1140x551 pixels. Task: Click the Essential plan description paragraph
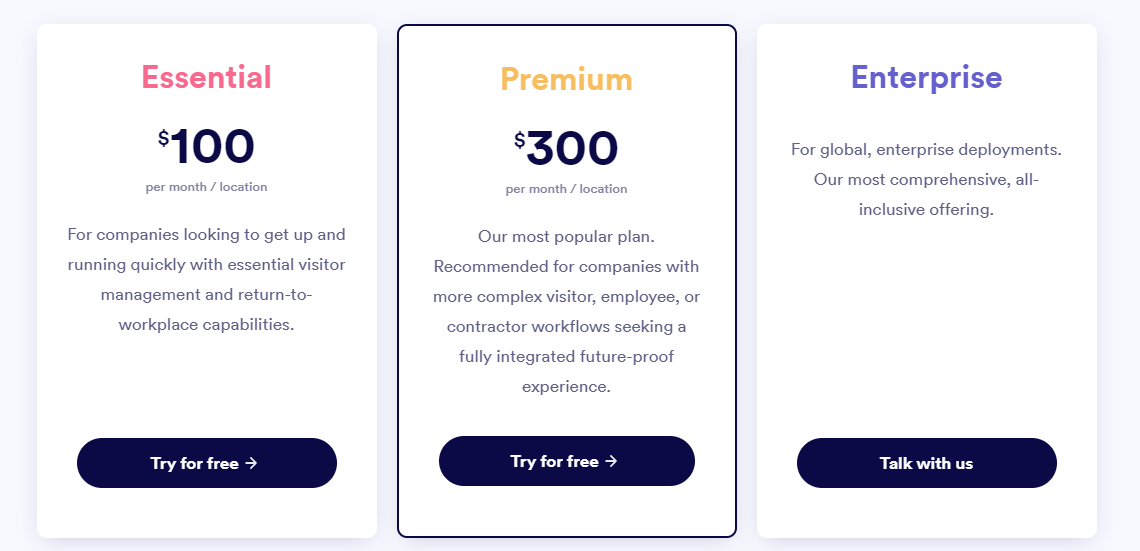coord(206,279)
